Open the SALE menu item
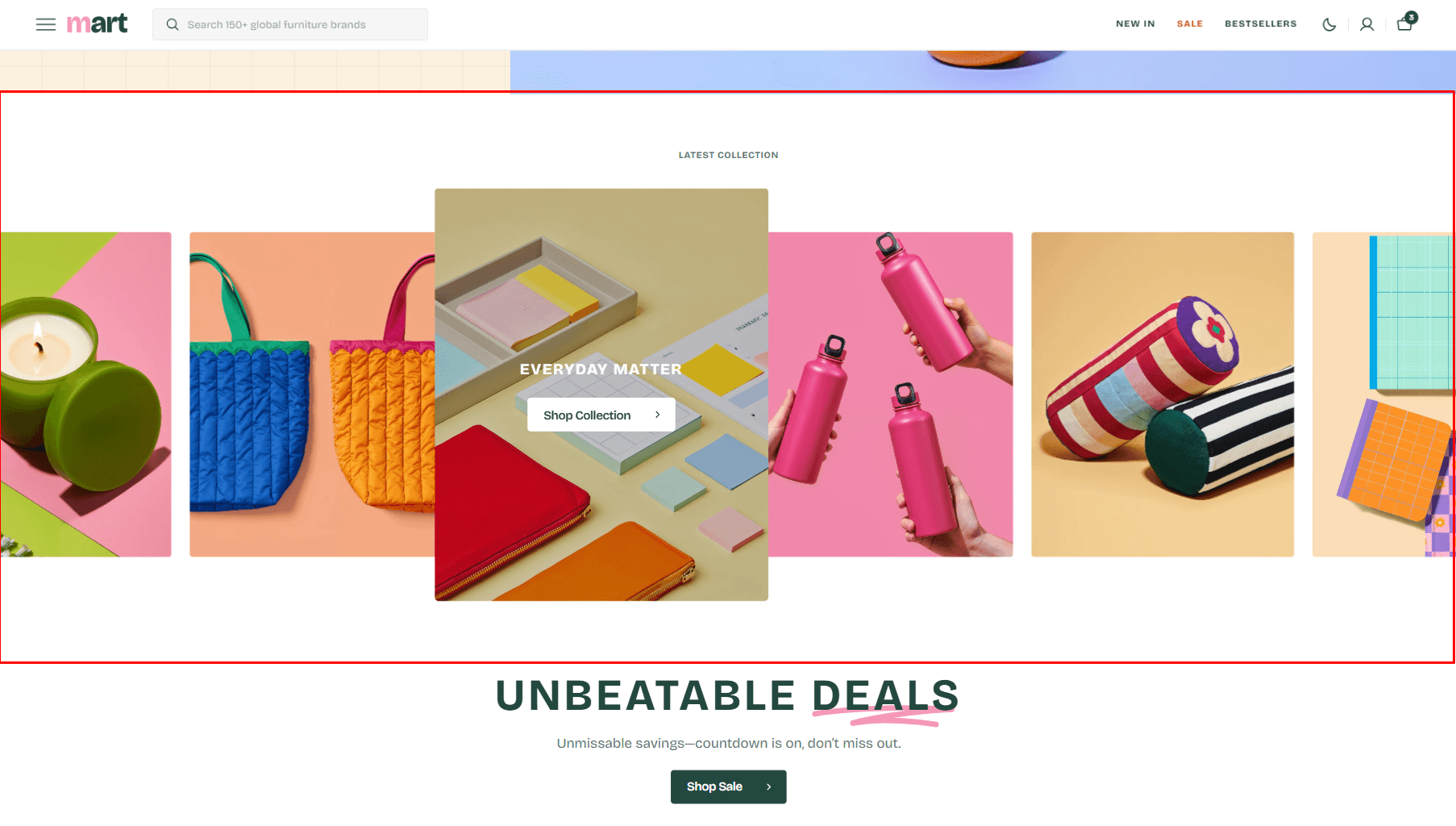This screenshot has height=826, width=1456. click(x=1190, y=24)
